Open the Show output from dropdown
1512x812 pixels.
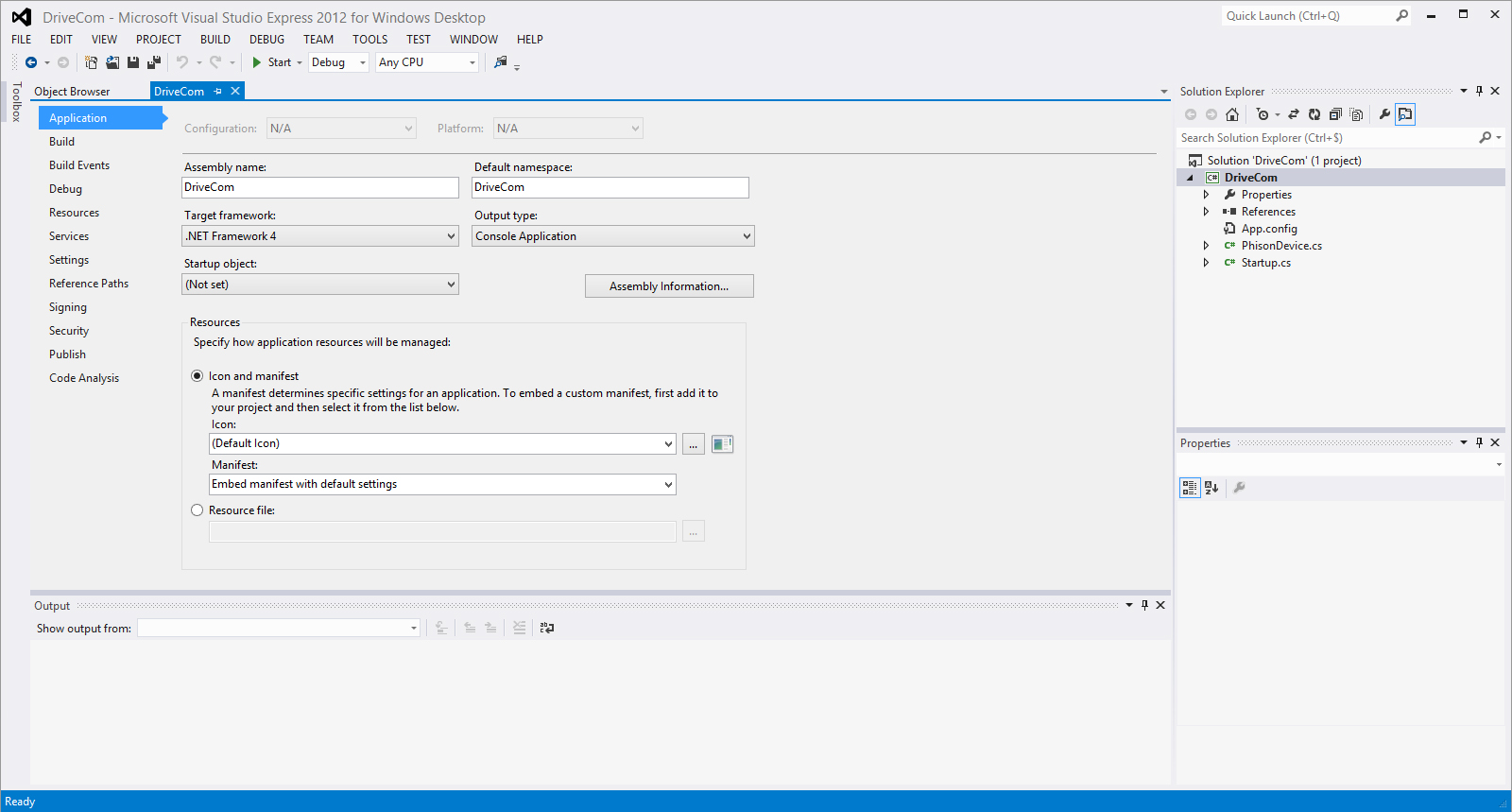pyautogui.click(x=279, y=629)
